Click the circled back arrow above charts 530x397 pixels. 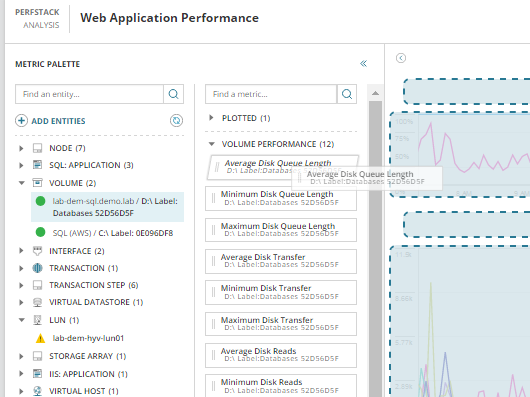pyautogui.click(x=401, y=58)
